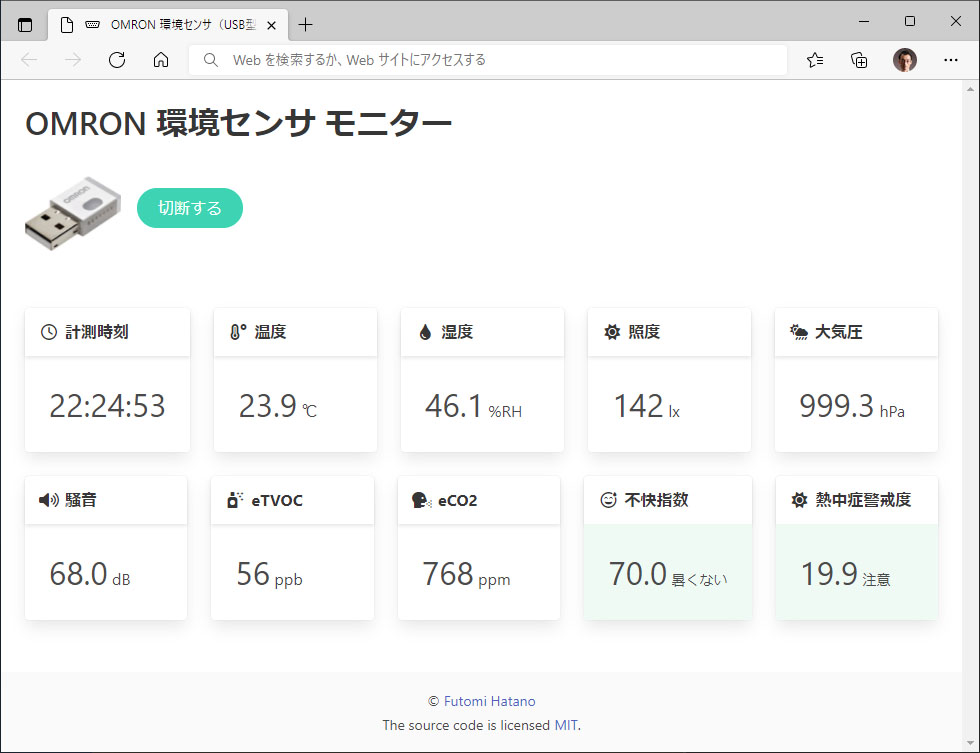Click the thermometer icon beside 温度
This screenshot has width=980, height=753.
[238, 332]
